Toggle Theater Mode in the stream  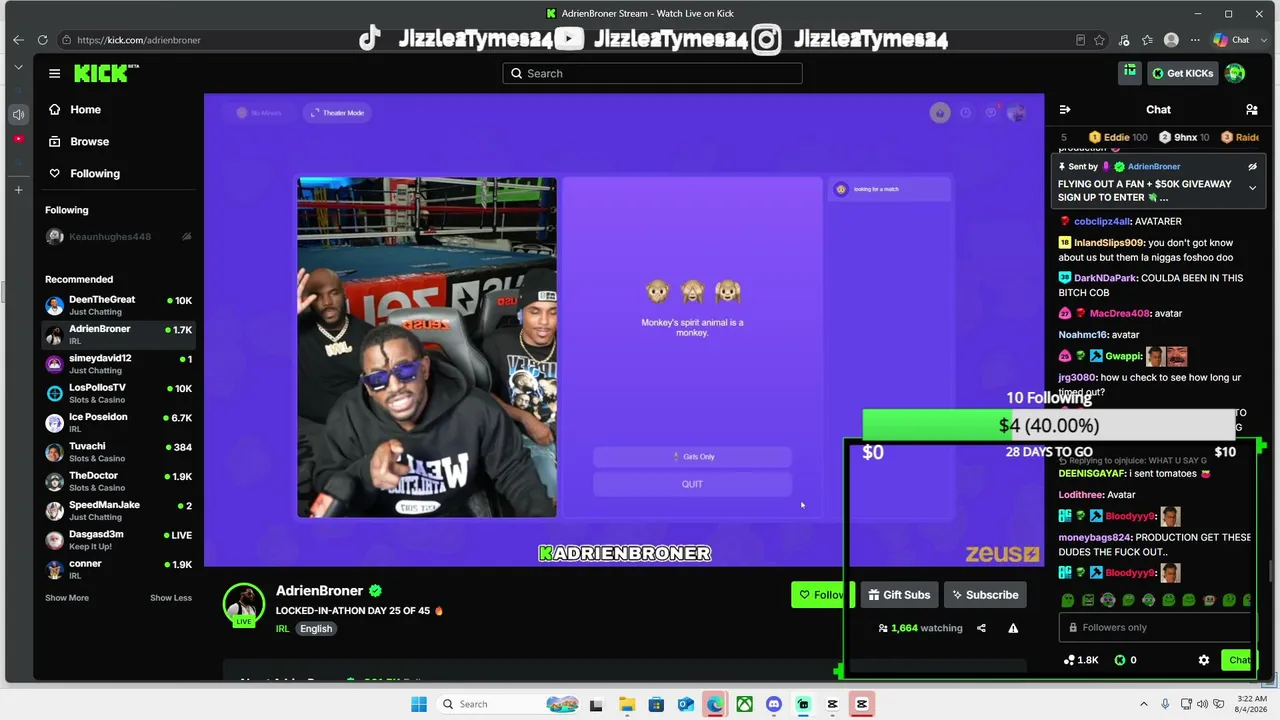[337, 113]
